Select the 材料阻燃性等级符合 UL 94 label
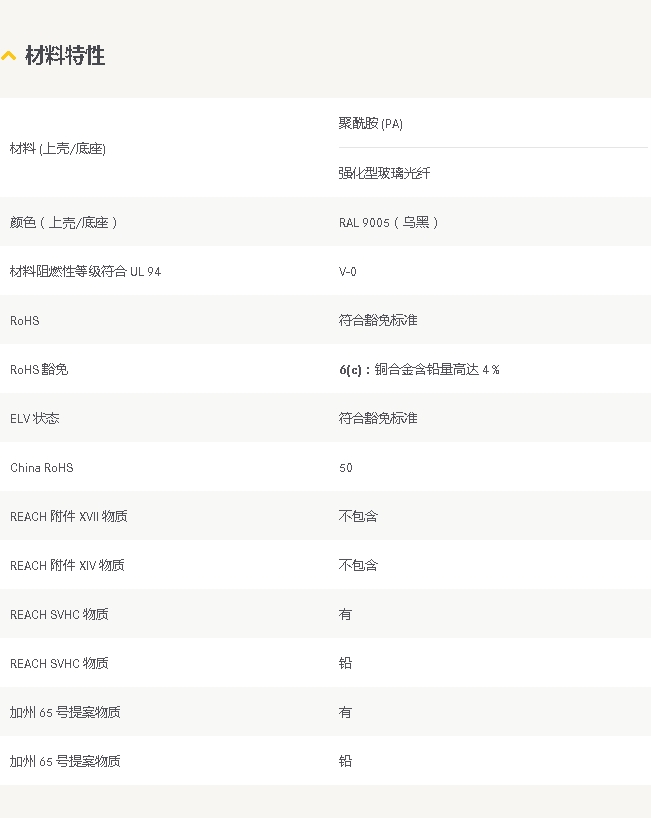 86,271
